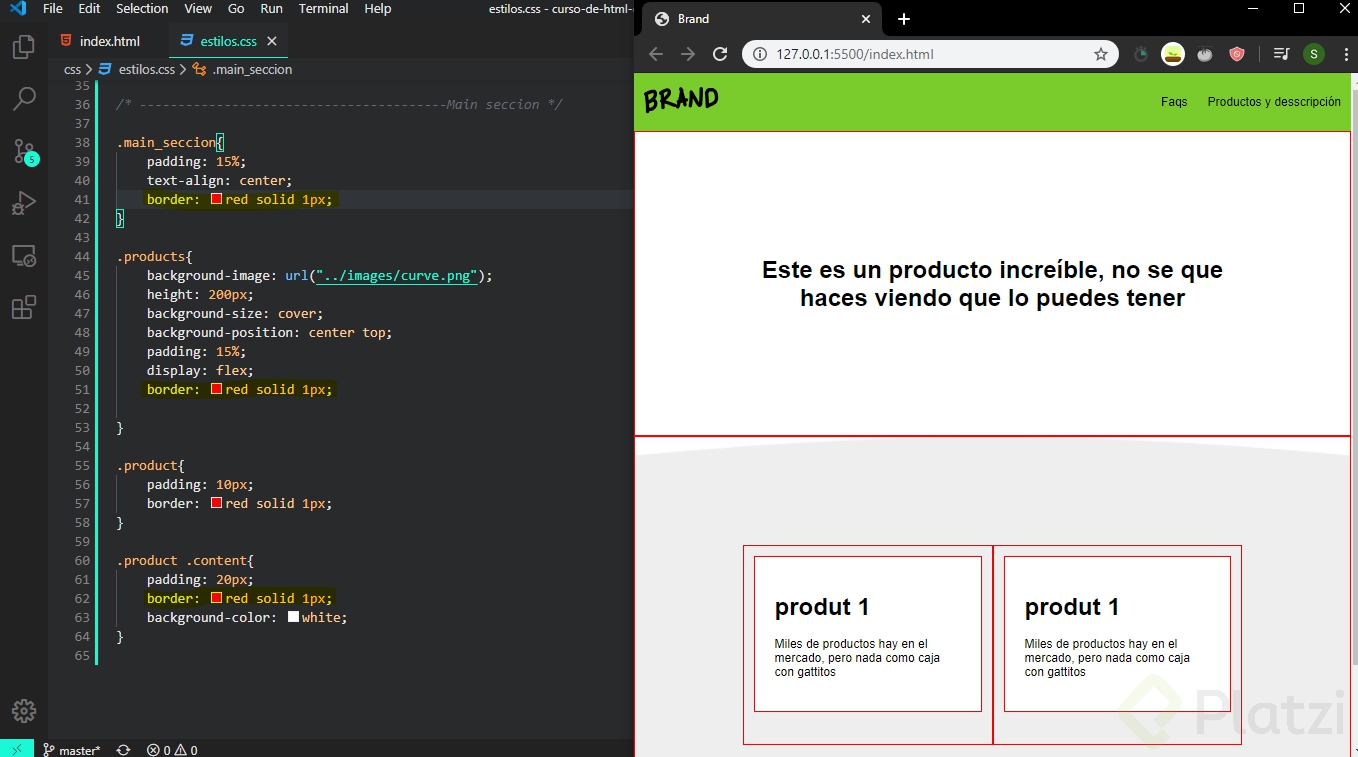Open the Run menu
The image size is (1358, 757).
click(271, 8)
